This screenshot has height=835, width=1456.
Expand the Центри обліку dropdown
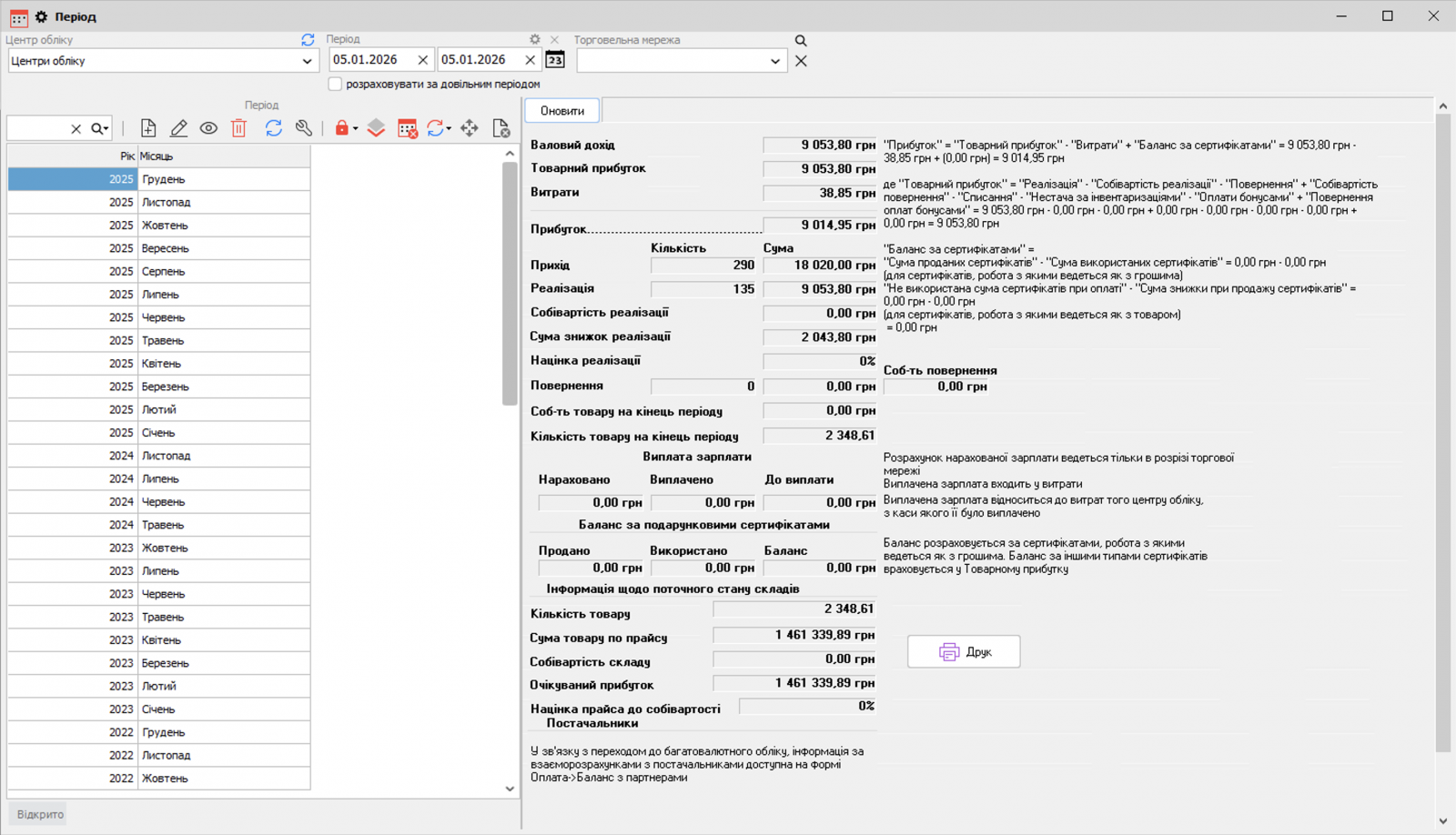click(307, 61)
